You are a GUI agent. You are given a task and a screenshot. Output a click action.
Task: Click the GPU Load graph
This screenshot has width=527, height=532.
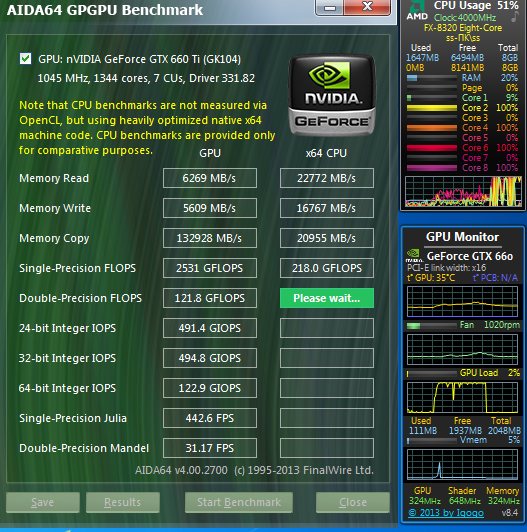click(x=463, y=397)
